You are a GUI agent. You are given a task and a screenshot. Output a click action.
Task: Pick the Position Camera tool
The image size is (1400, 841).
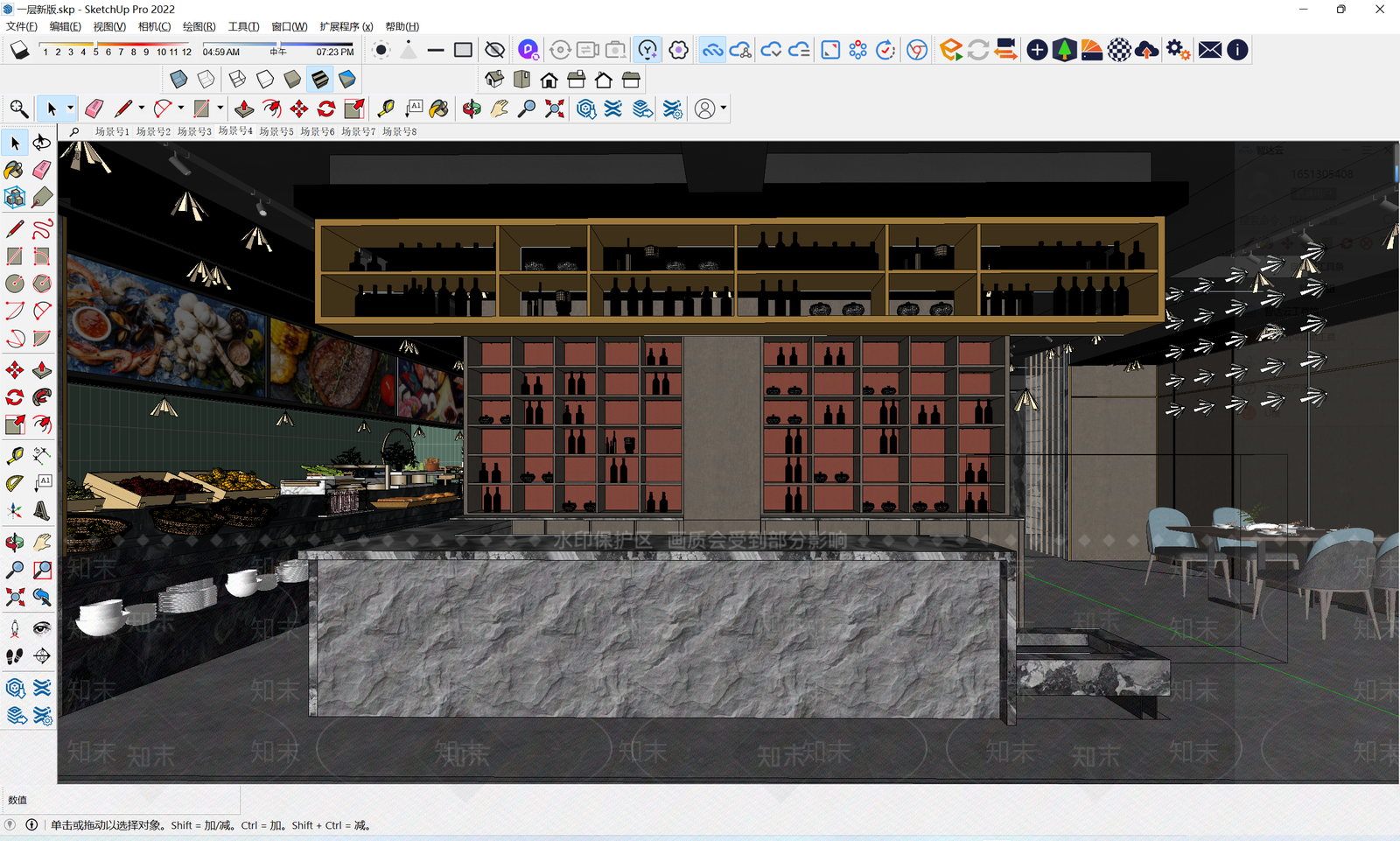(15, 628)
